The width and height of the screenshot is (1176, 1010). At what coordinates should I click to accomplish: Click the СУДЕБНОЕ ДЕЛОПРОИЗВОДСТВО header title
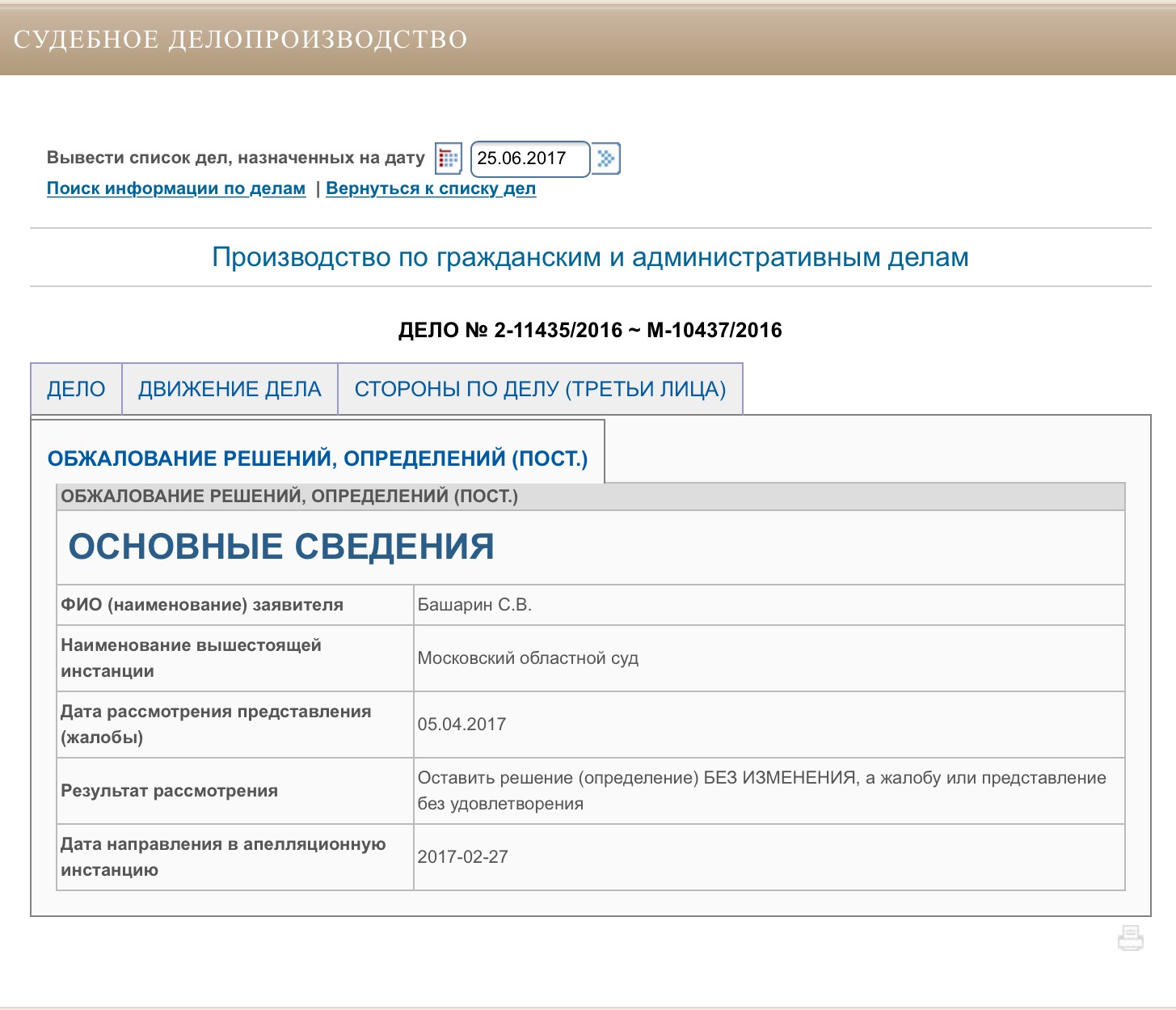[241, 40]
